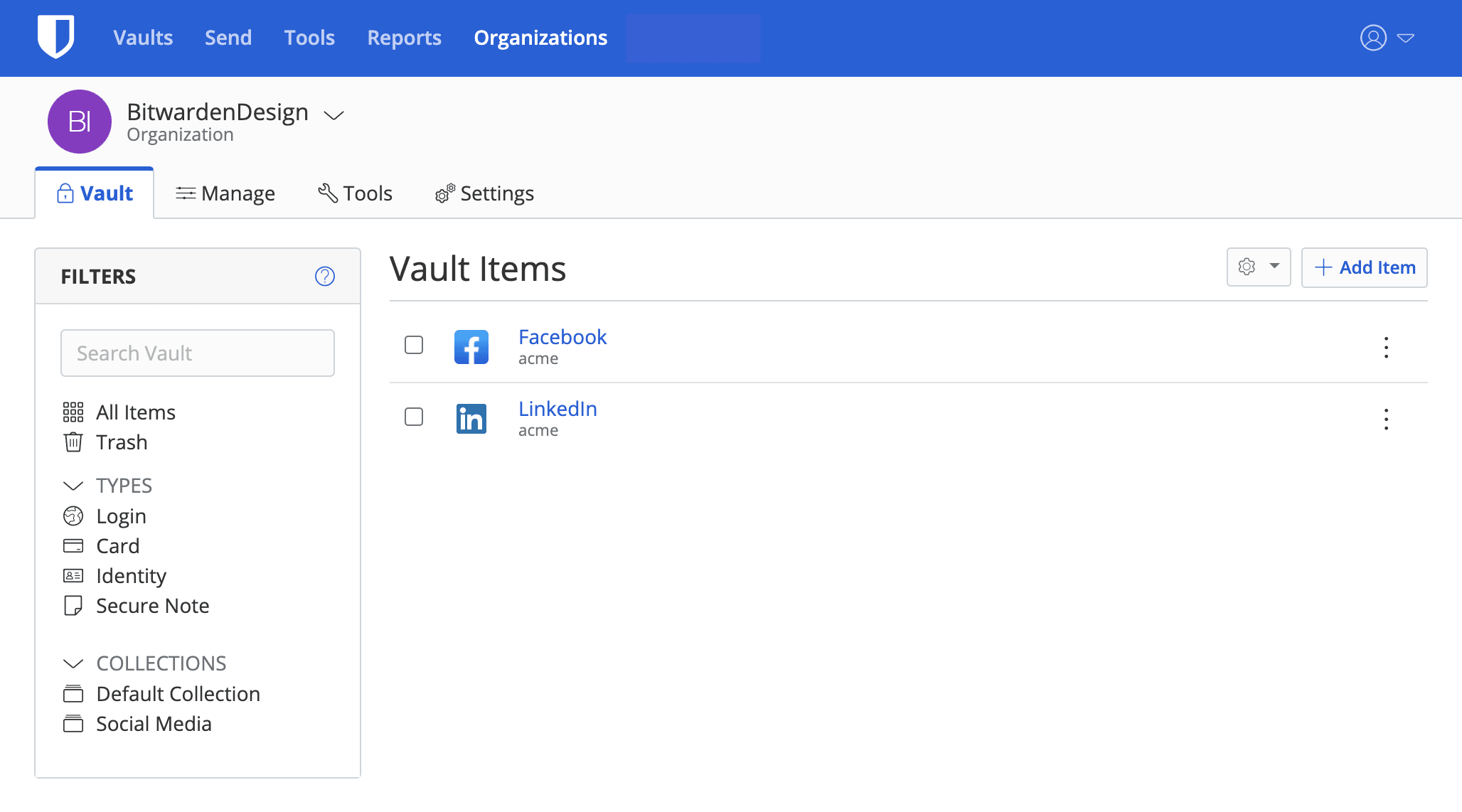Click the Facebook item icon

point(471,346)
